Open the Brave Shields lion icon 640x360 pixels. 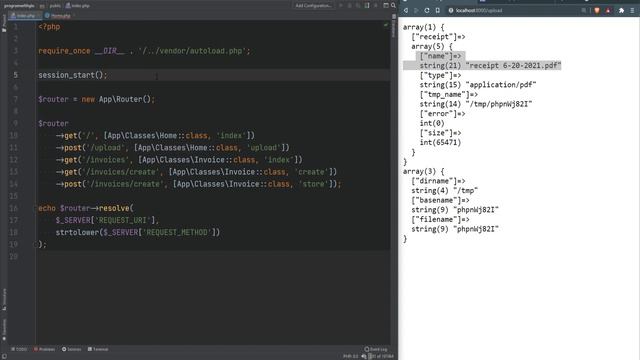tap(597, 10)
